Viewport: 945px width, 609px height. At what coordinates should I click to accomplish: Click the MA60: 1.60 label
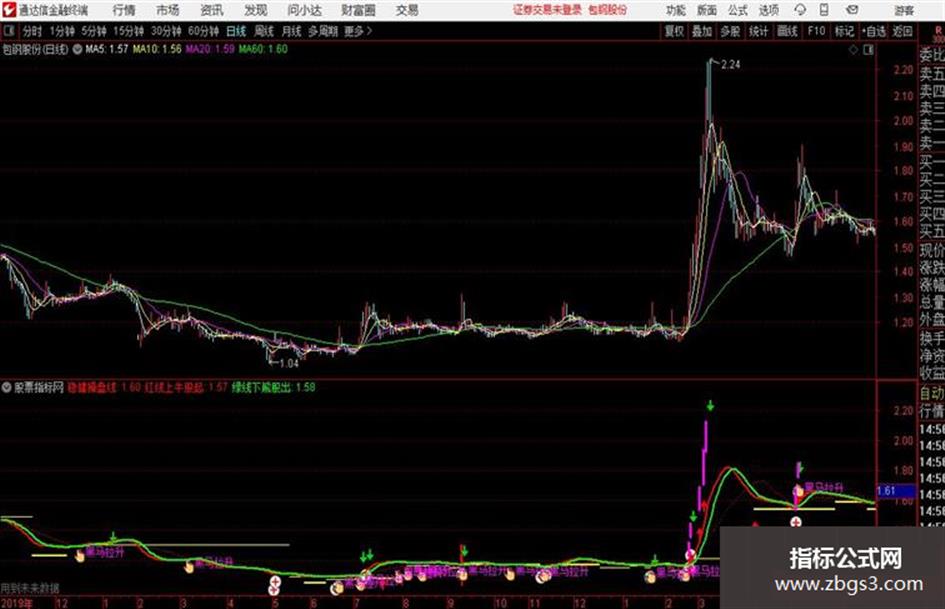point(263,49)
